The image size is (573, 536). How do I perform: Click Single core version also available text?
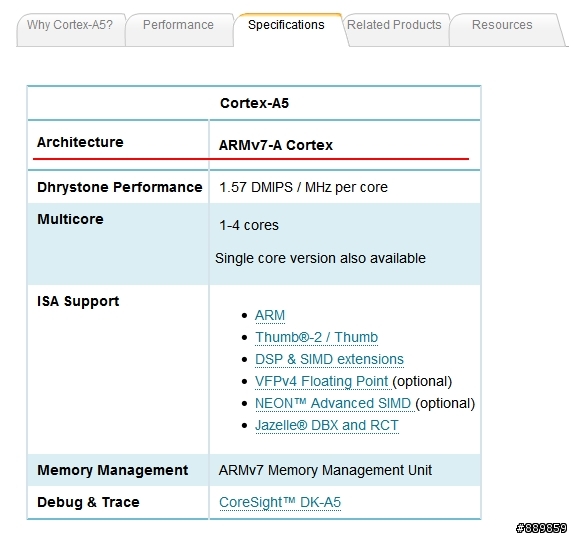(x=320, y=258)
